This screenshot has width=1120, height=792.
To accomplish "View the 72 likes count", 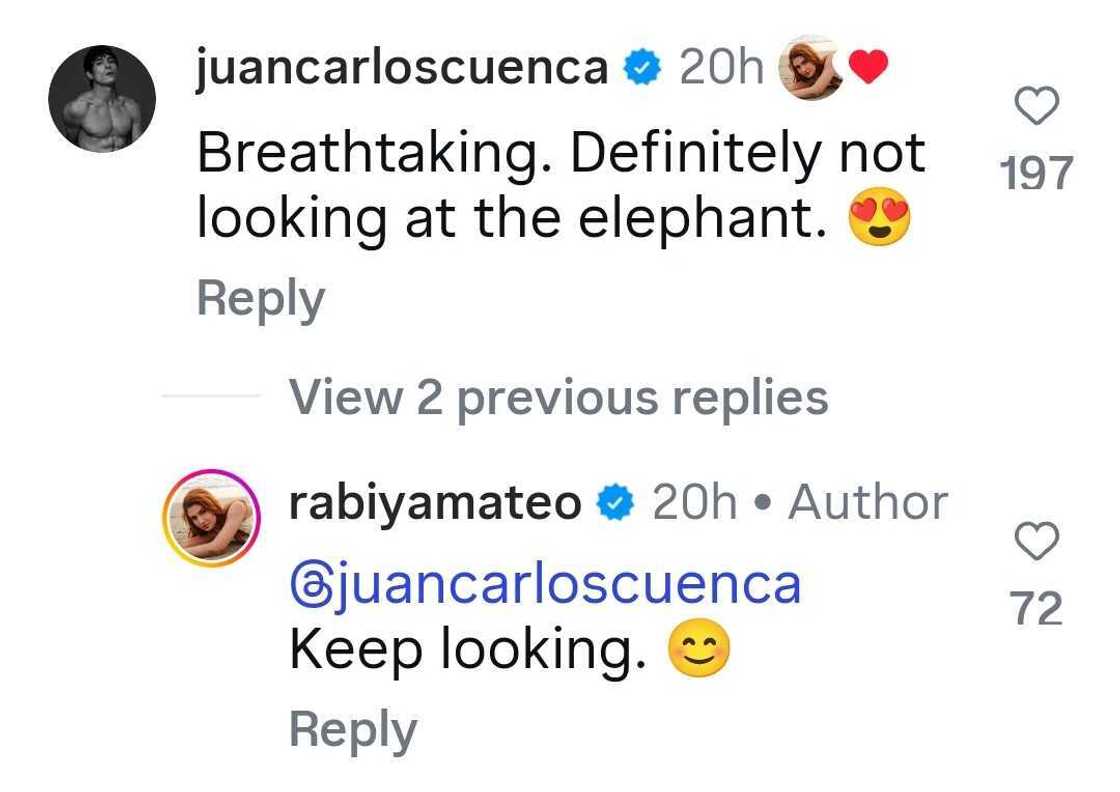I will (x=1037, y=605).
